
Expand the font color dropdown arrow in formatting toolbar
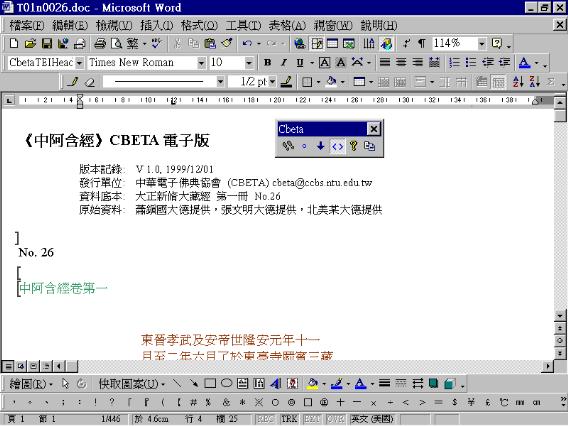[x=536, y=63]
